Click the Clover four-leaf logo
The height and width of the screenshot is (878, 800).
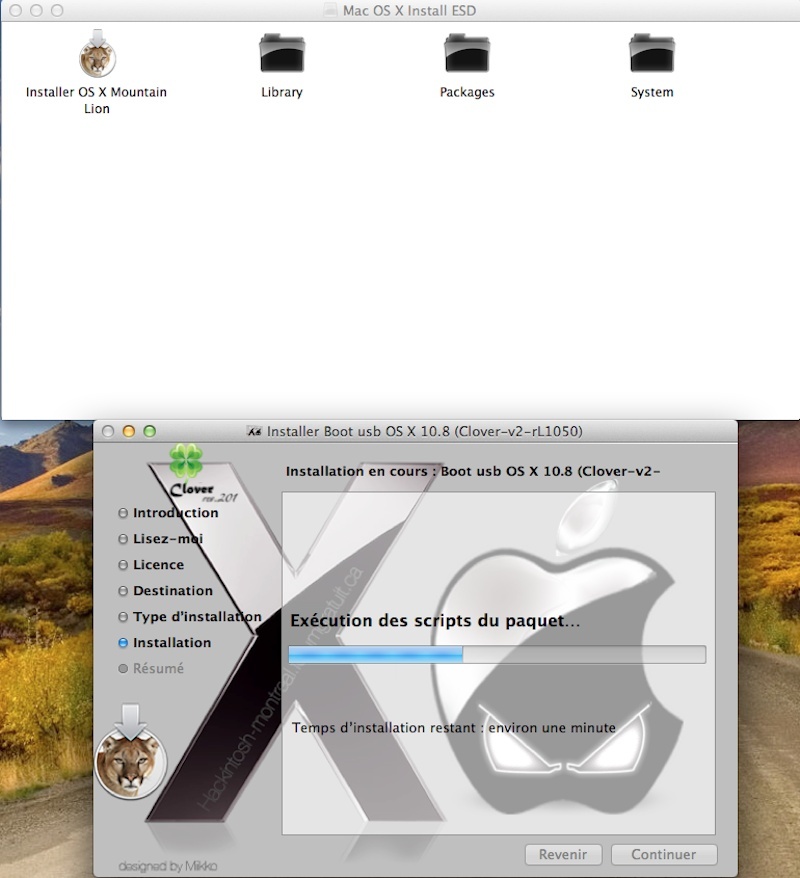pos(186,460)
